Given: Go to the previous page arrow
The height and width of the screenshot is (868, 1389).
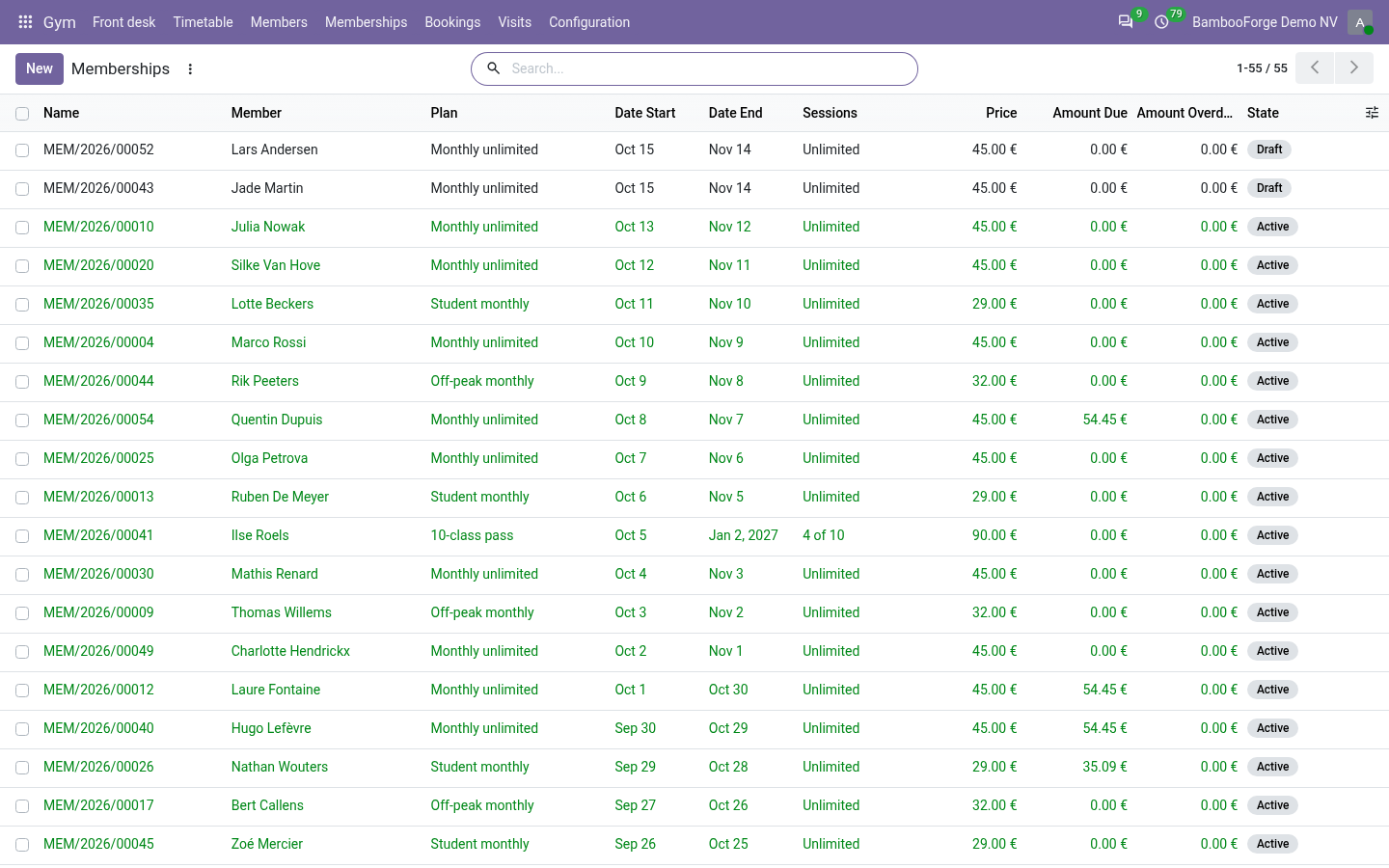Looking at the screenshot, I should 1315,68.
